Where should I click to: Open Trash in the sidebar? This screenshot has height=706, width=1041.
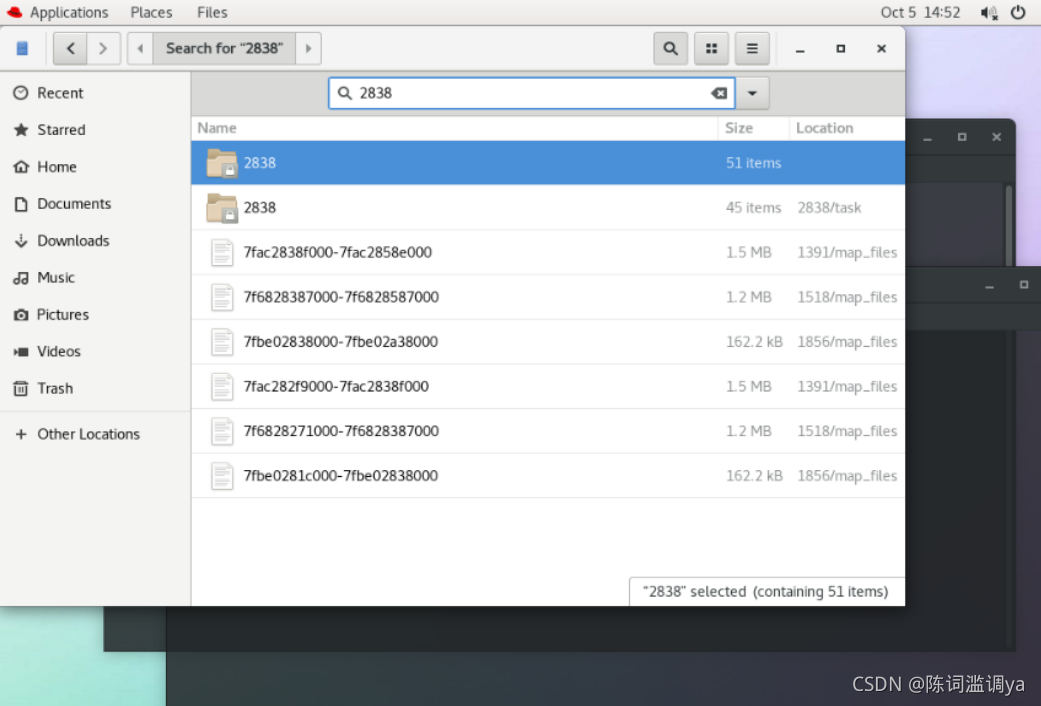click(96, 389)
